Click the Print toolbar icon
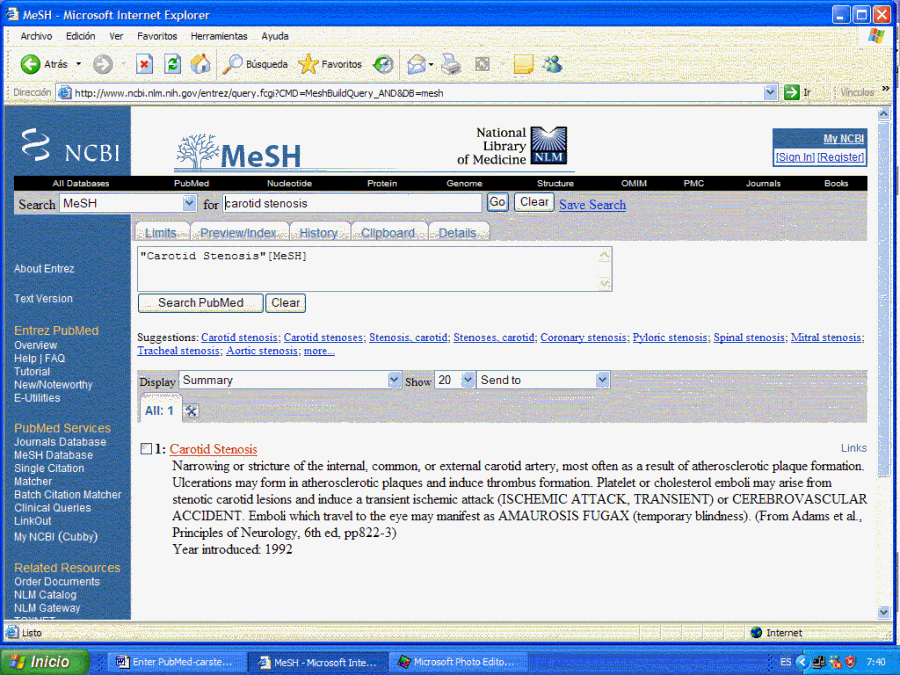The image size is (900, 675). pyautogui.click(x=451, y=64)
